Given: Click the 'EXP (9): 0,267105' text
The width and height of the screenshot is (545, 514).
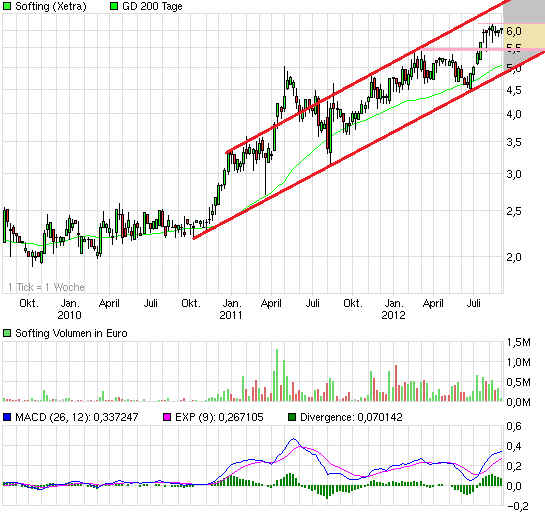Looking at the screenshot, I should point(219,417).
